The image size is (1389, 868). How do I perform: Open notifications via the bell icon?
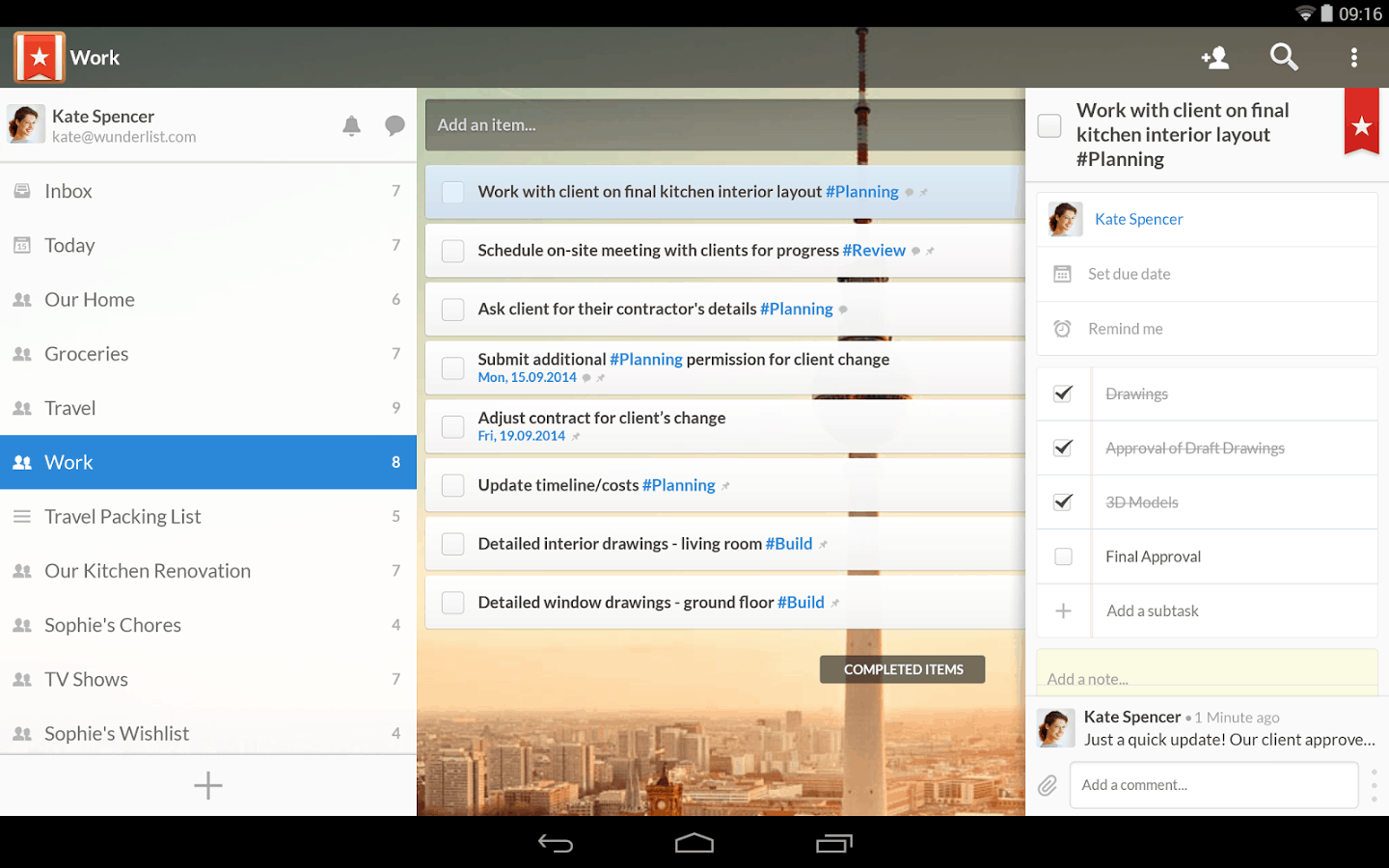(351, 125)
